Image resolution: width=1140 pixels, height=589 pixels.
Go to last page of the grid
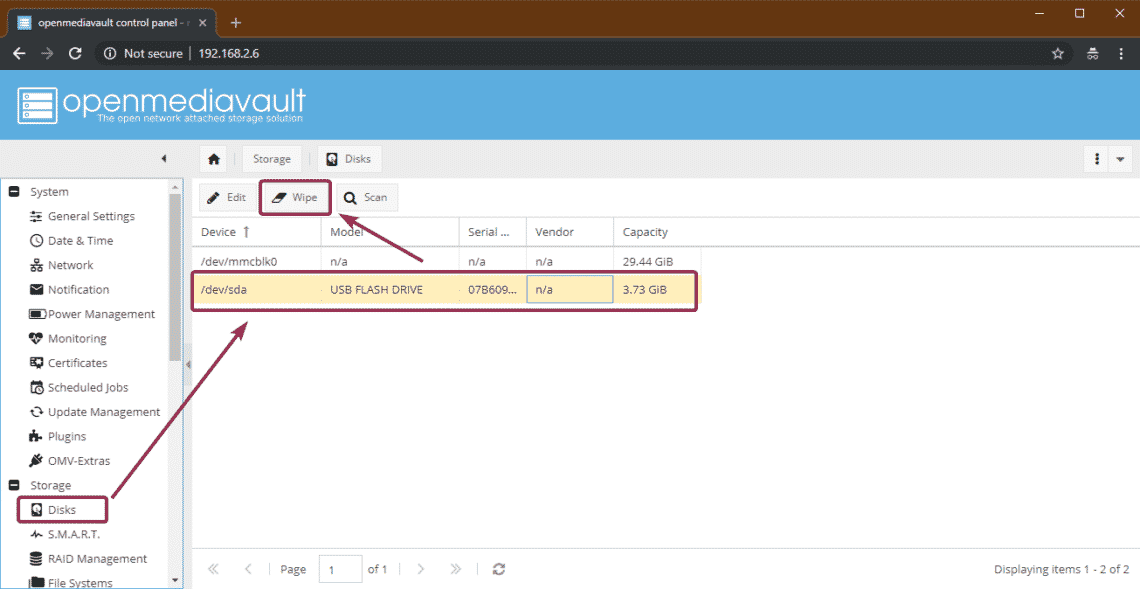[456, 569]
